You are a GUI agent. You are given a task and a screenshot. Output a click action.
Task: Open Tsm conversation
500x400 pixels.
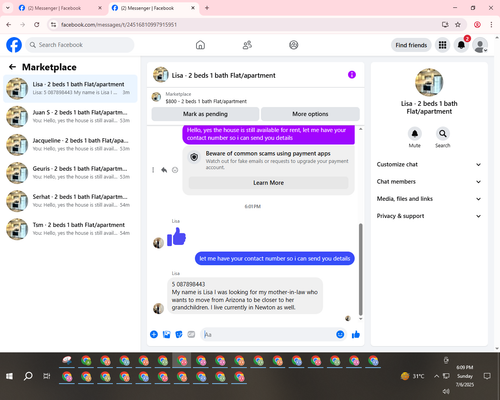(70, 229)
